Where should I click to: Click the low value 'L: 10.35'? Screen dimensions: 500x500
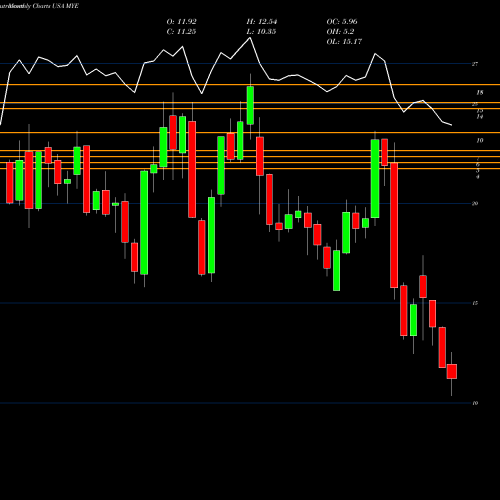tap(261, 32)
